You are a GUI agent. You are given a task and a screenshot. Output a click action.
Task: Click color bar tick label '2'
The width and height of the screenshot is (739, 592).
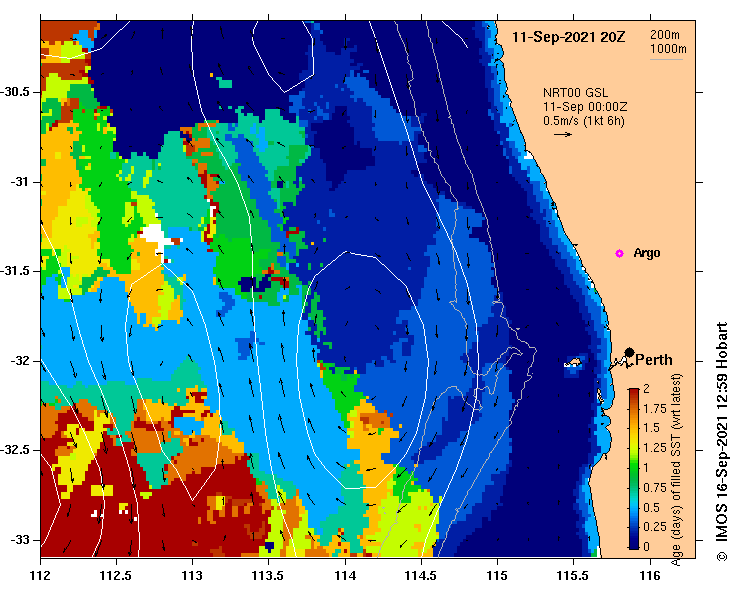pyautogui.click(x=646, y=388)
